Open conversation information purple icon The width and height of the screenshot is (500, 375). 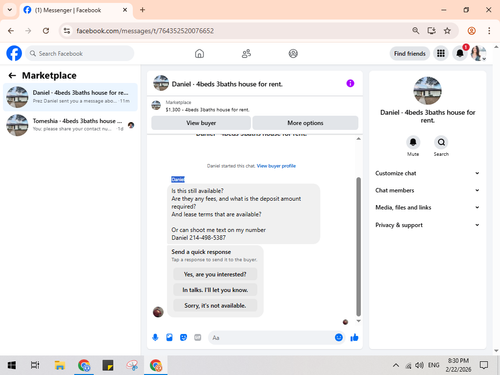(x=350, y=83)
